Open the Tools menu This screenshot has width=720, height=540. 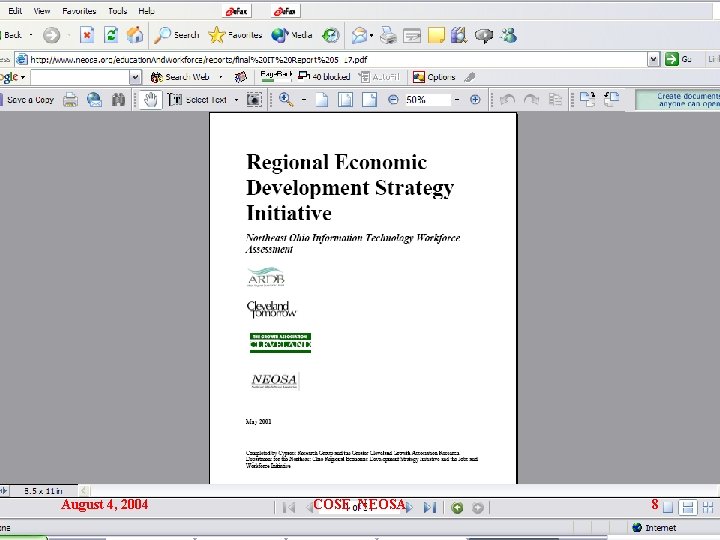[x=118, y=11]
